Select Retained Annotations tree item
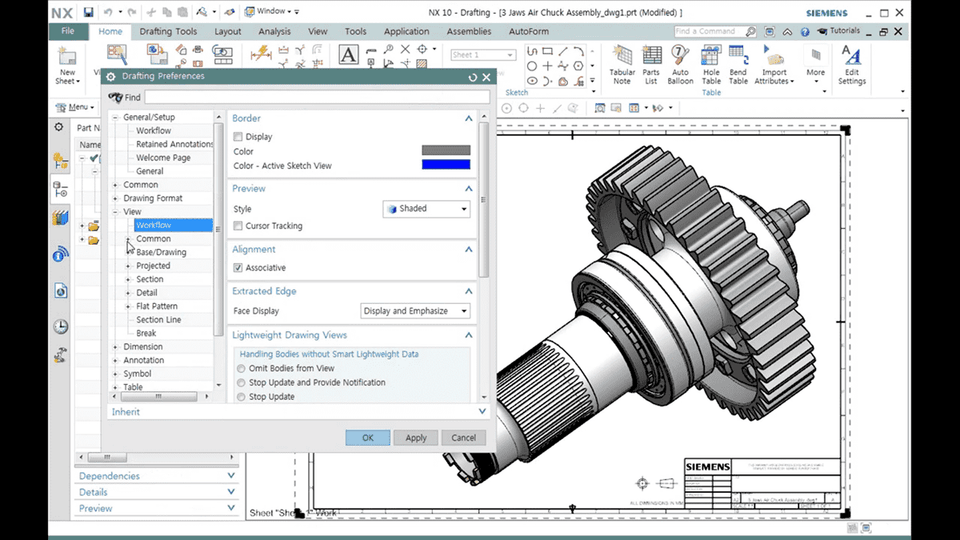 pos(174,144)
